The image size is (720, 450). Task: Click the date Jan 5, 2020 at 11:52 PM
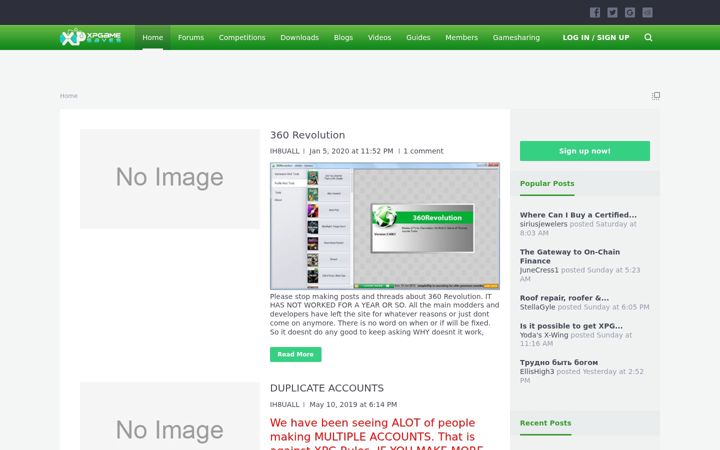[x=351, y=151]
